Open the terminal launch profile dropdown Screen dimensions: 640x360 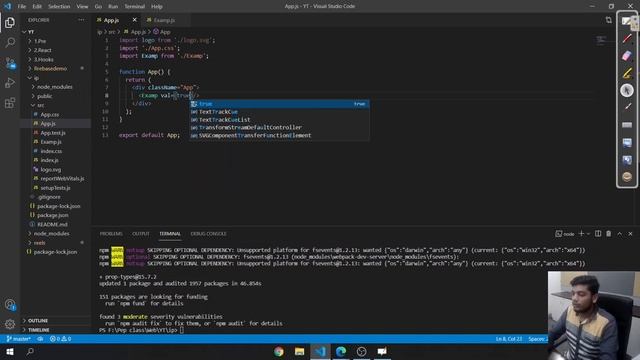[588, 233]
